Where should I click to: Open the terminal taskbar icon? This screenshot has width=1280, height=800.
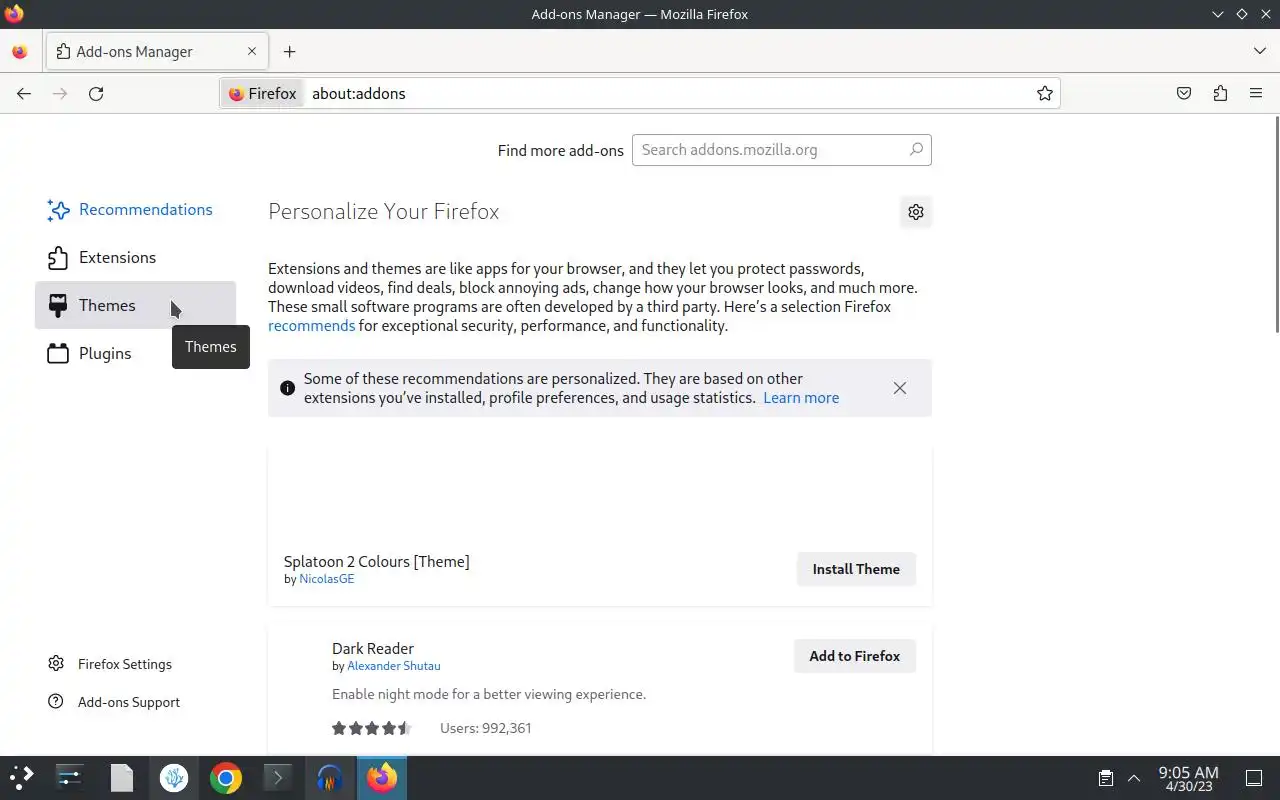coord(277,778)
